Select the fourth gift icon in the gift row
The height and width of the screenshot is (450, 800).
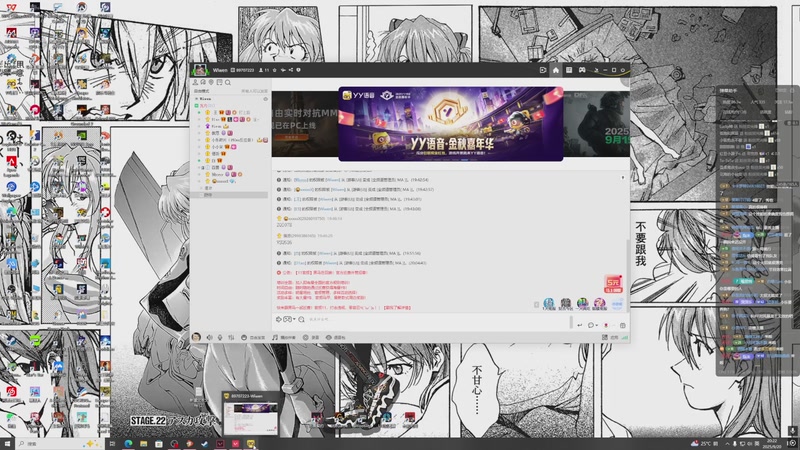[599, 304]
